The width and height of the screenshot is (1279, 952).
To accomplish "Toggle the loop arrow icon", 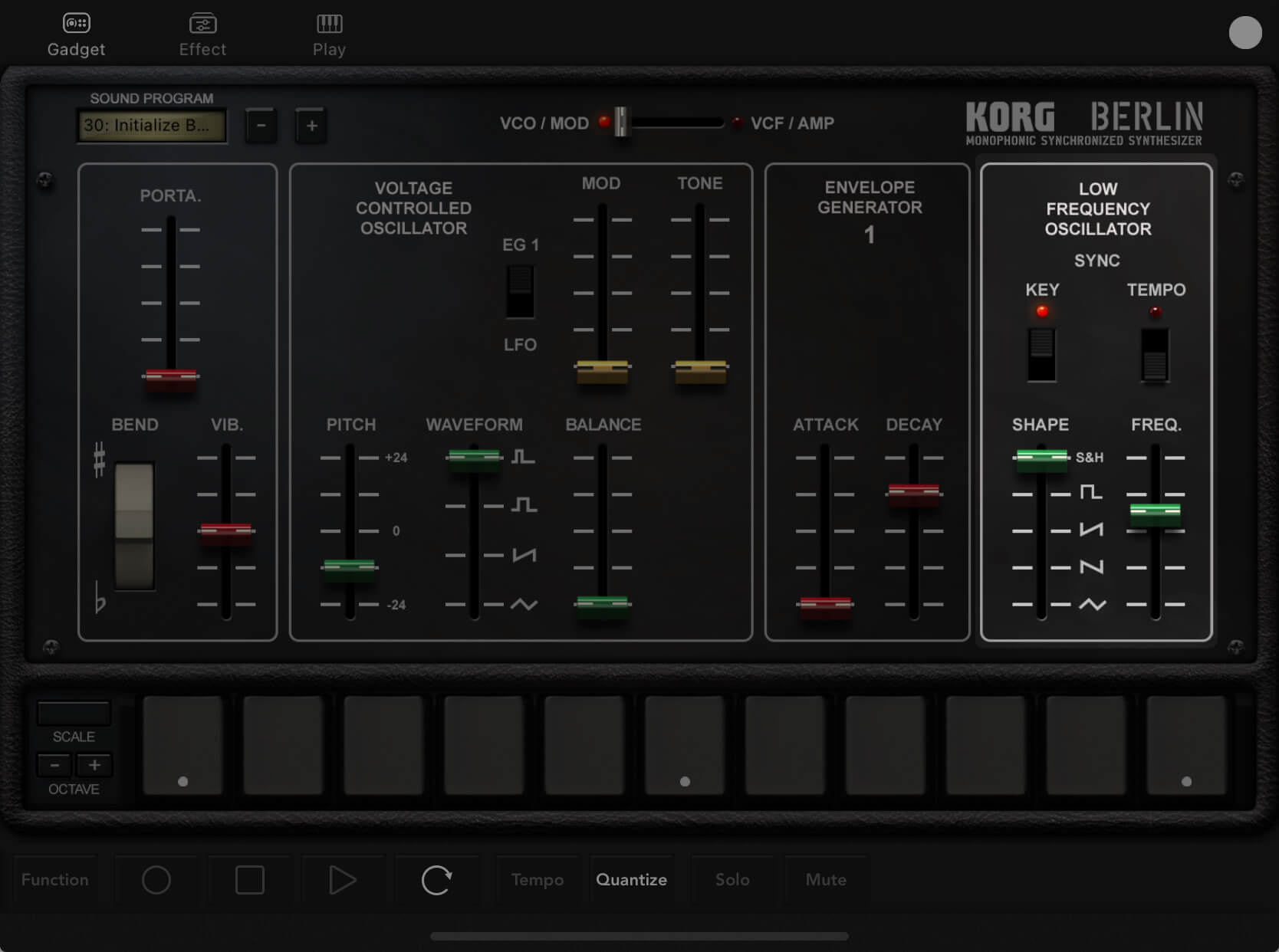I will [x=436, y=880].
